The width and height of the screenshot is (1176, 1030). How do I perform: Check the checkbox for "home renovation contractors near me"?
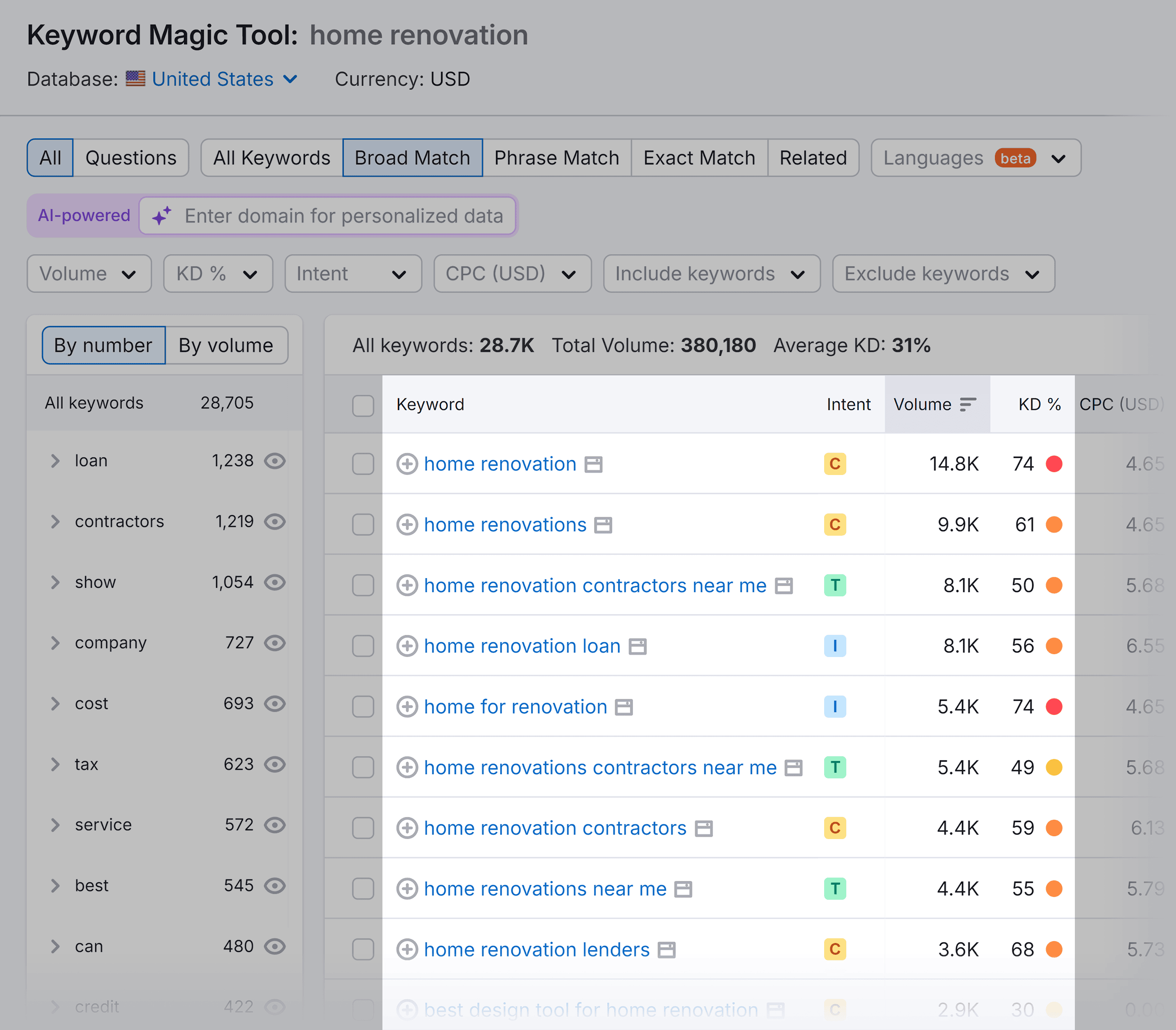tap(363, 585)
